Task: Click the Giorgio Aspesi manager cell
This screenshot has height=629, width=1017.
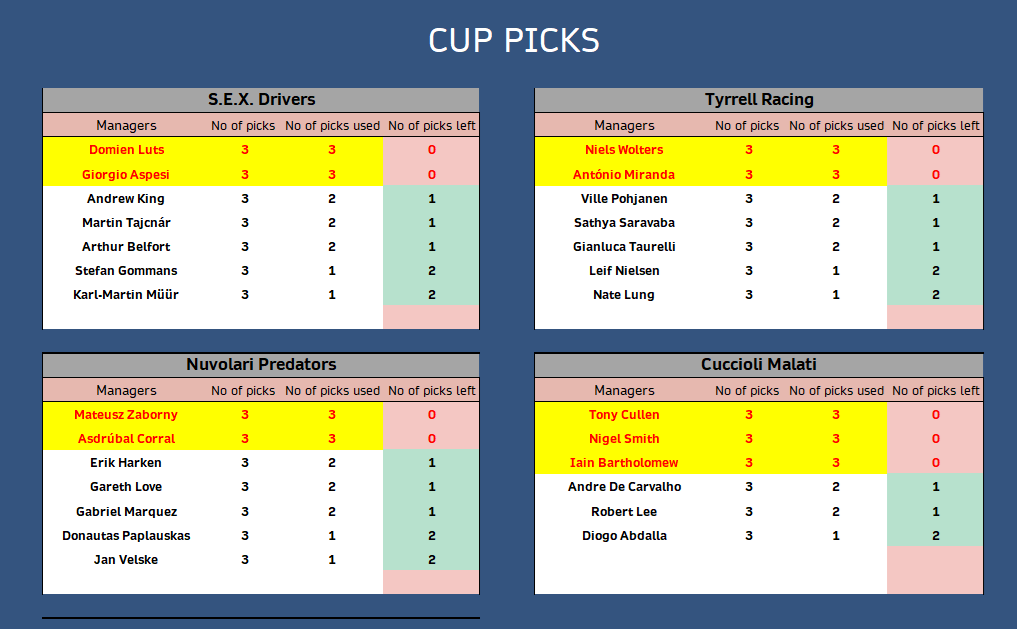Action: click(126, 174)
